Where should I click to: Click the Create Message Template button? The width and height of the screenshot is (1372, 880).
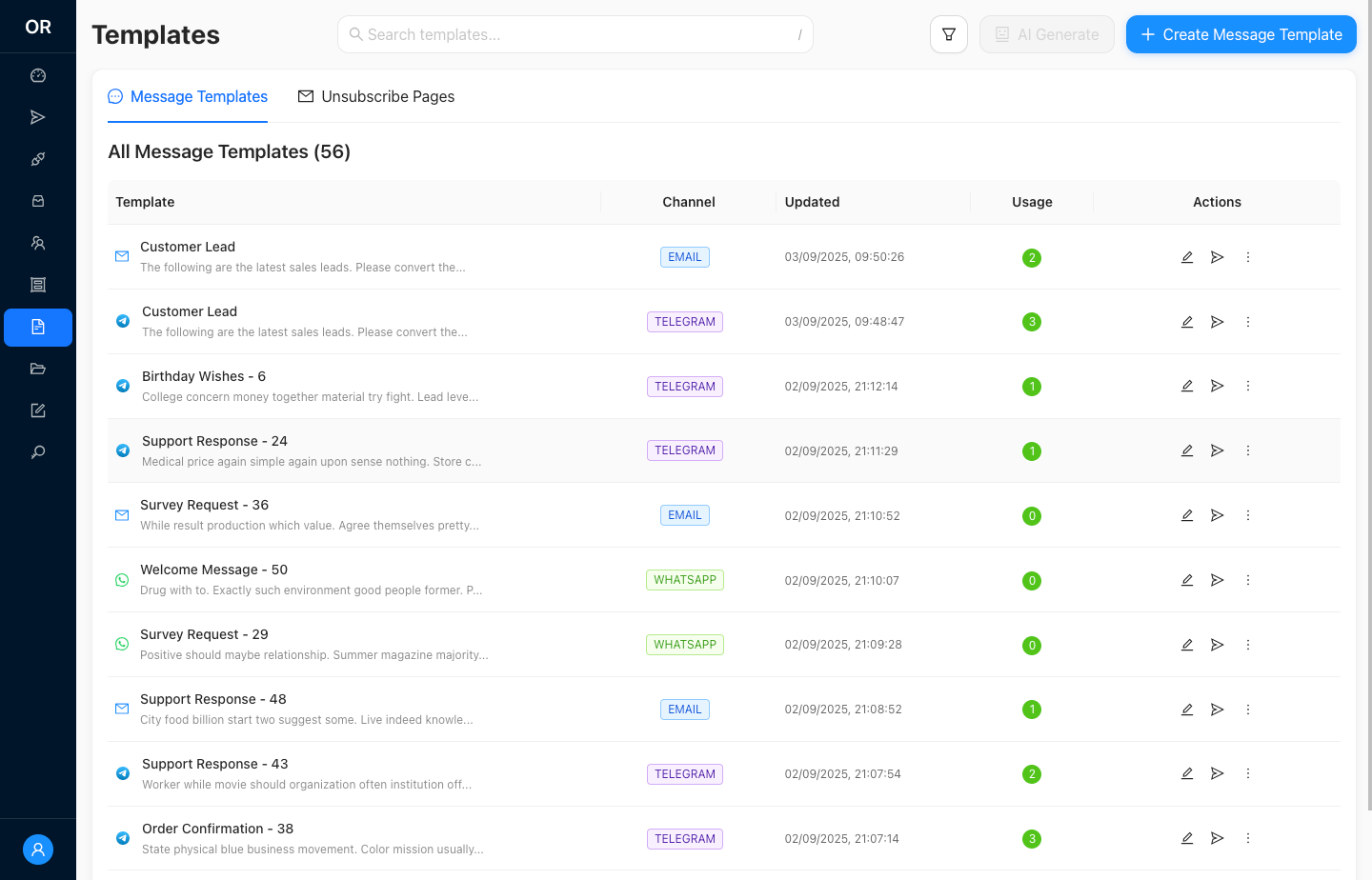click(x=1241, y=34)
